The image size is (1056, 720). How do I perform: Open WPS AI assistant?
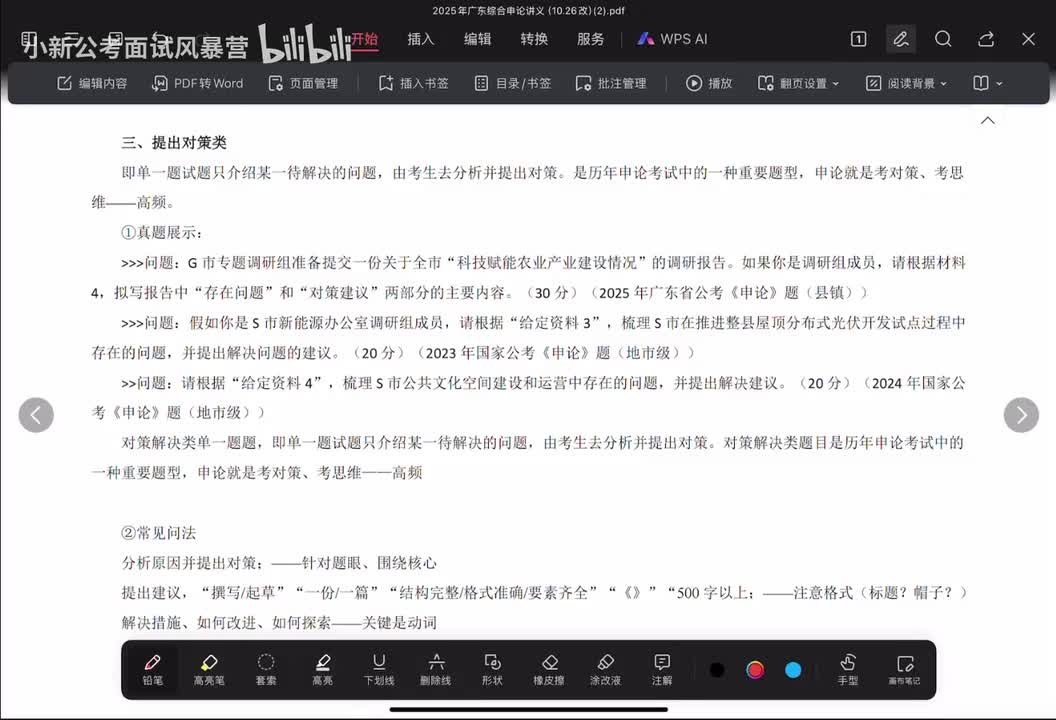tap(673, 39)
